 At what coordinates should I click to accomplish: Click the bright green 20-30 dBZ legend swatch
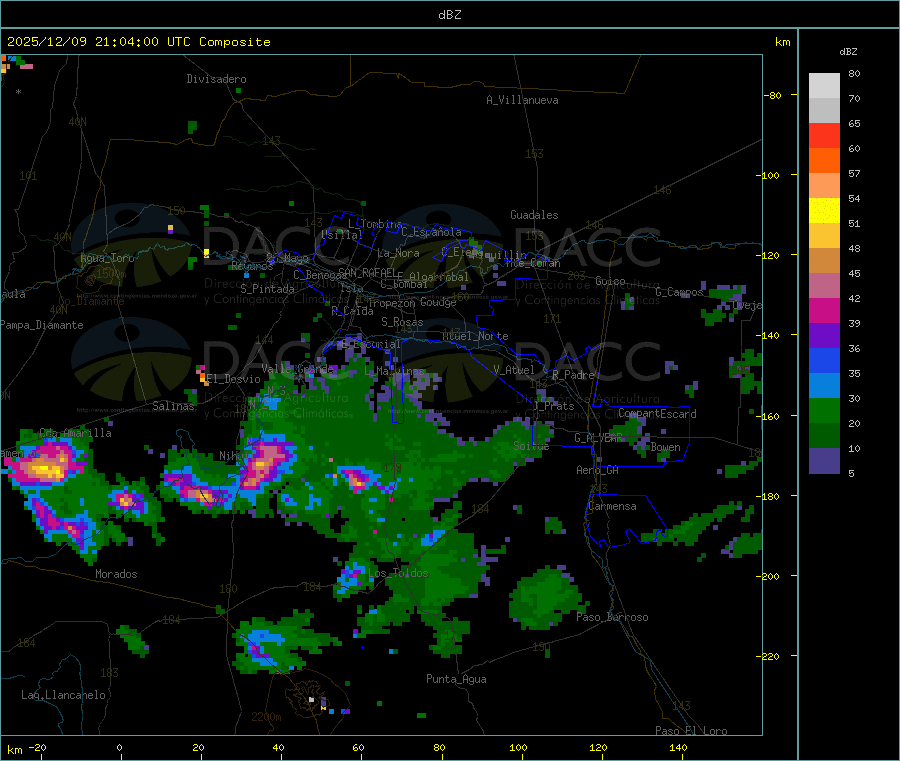pyautogui.click(x=824, y=410)
